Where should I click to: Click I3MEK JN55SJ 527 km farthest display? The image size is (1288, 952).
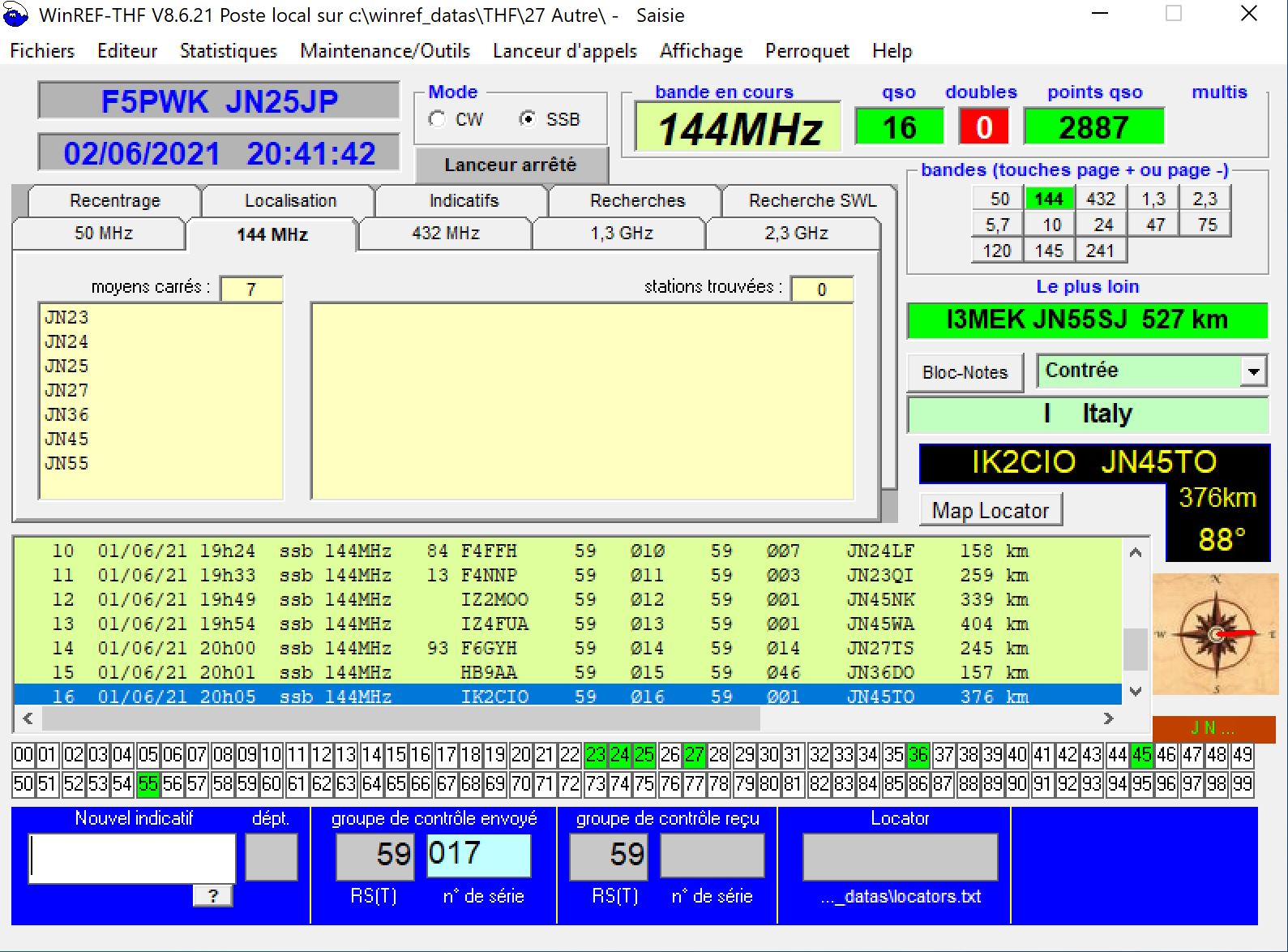1087,319
